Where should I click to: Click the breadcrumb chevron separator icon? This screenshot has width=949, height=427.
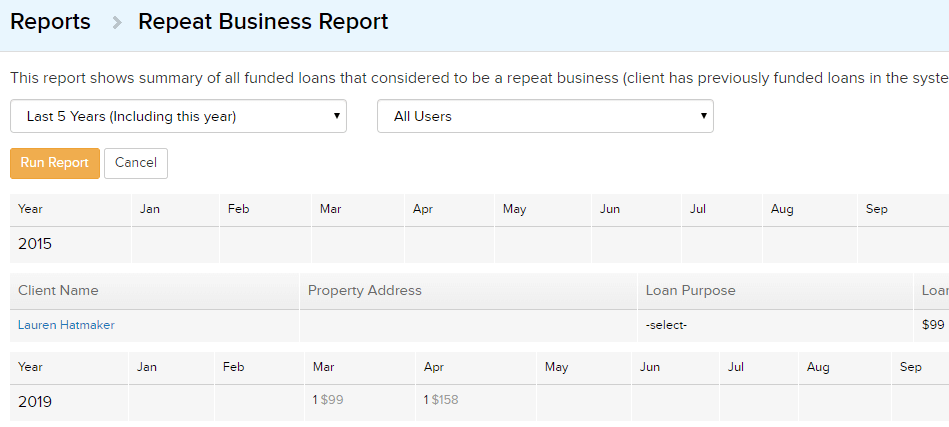click(x=117, y=23)
